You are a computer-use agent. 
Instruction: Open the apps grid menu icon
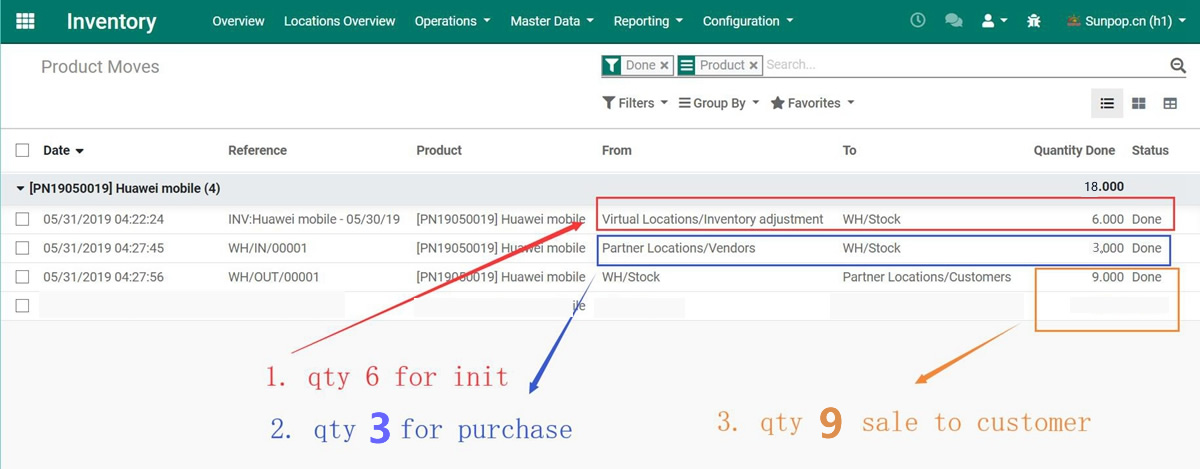(x=26, y=21)
